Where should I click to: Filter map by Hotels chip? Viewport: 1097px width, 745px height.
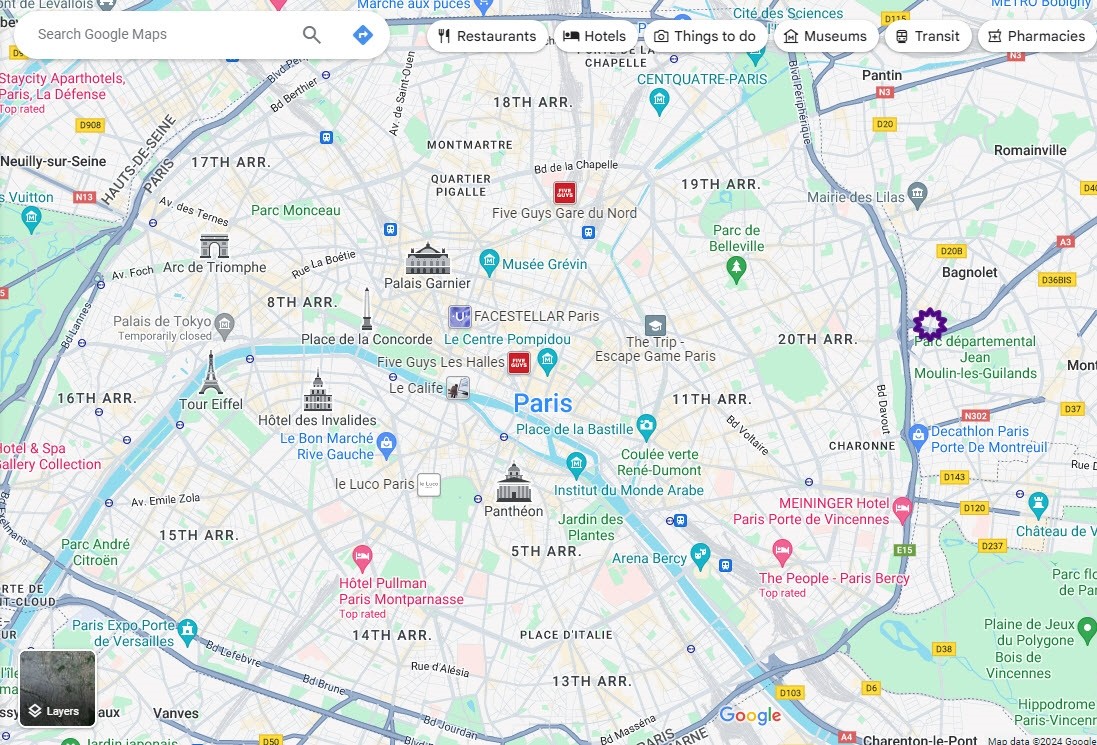coord(595,36)
